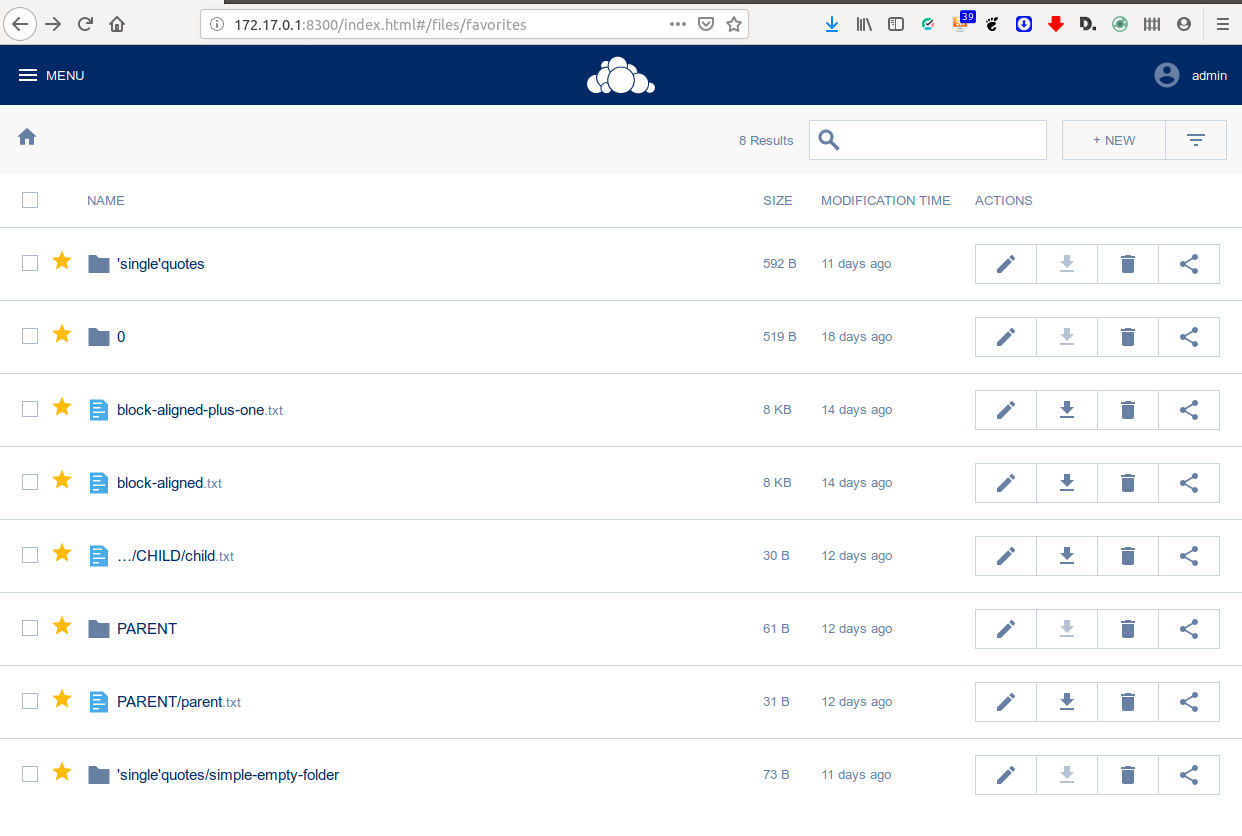Bookmark this page with star icon
1242x836 pixels.
coord(734,24)
